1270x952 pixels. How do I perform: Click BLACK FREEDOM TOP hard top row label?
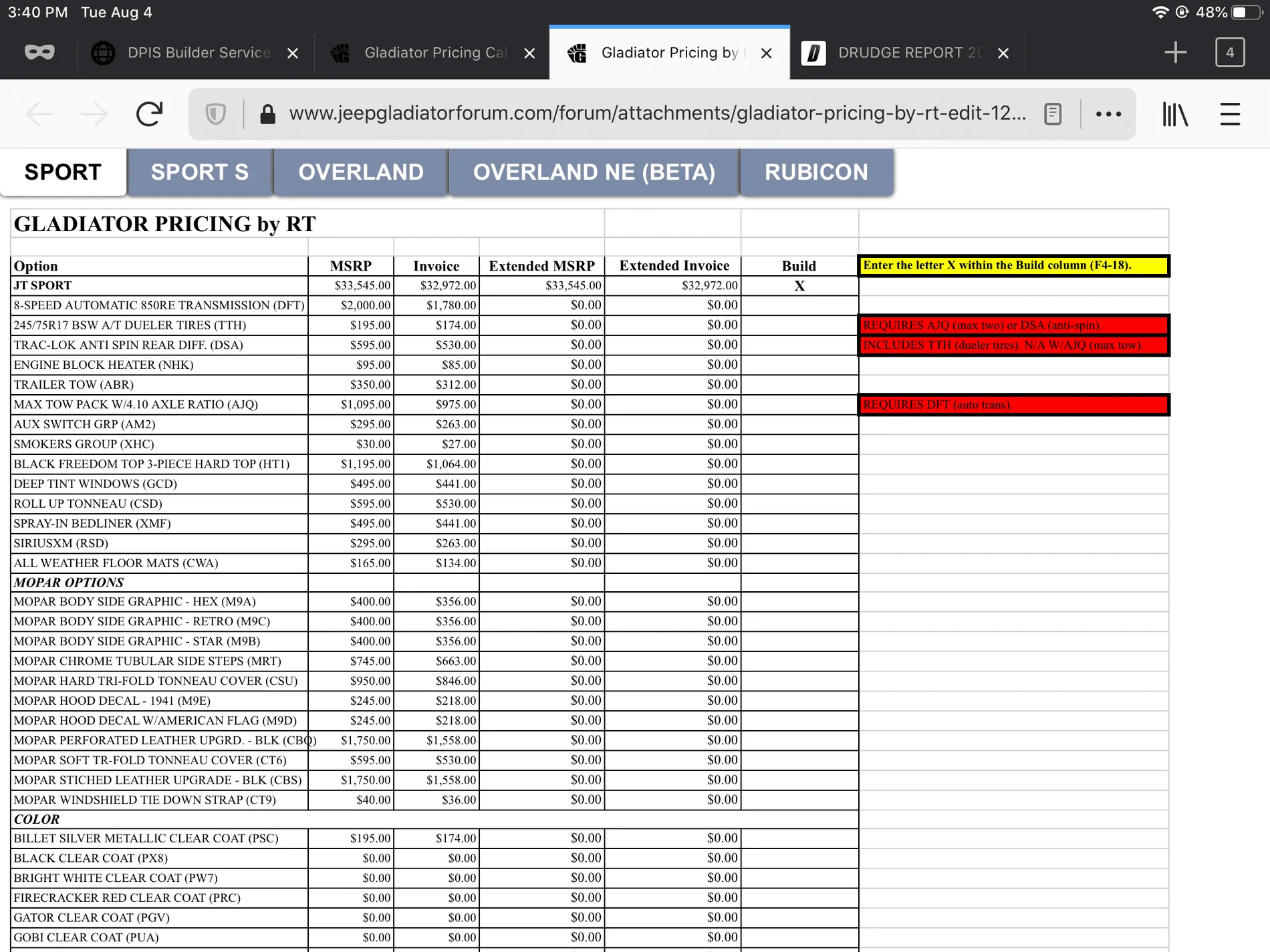pyautogui.click(x=152, y=464)
